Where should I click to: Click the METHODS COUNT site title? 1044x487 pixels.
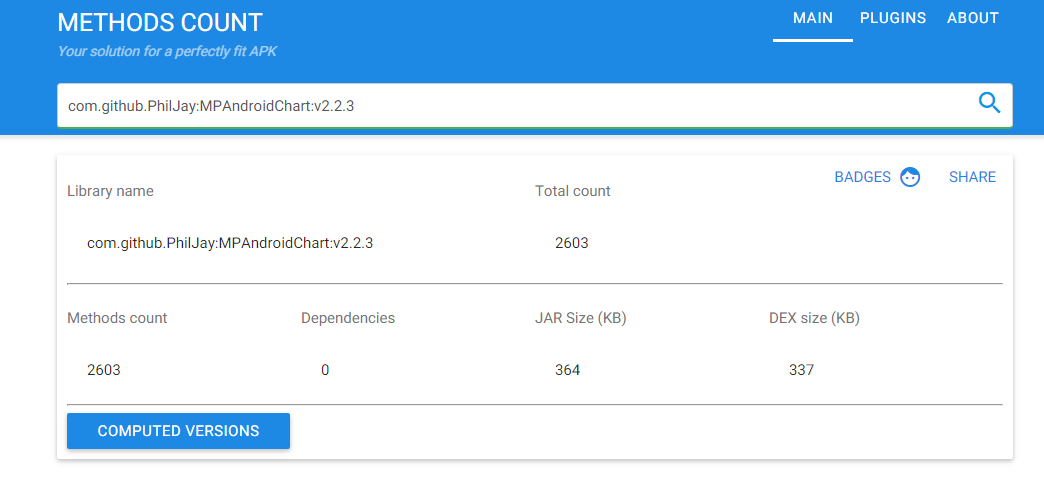coord(160,23)
